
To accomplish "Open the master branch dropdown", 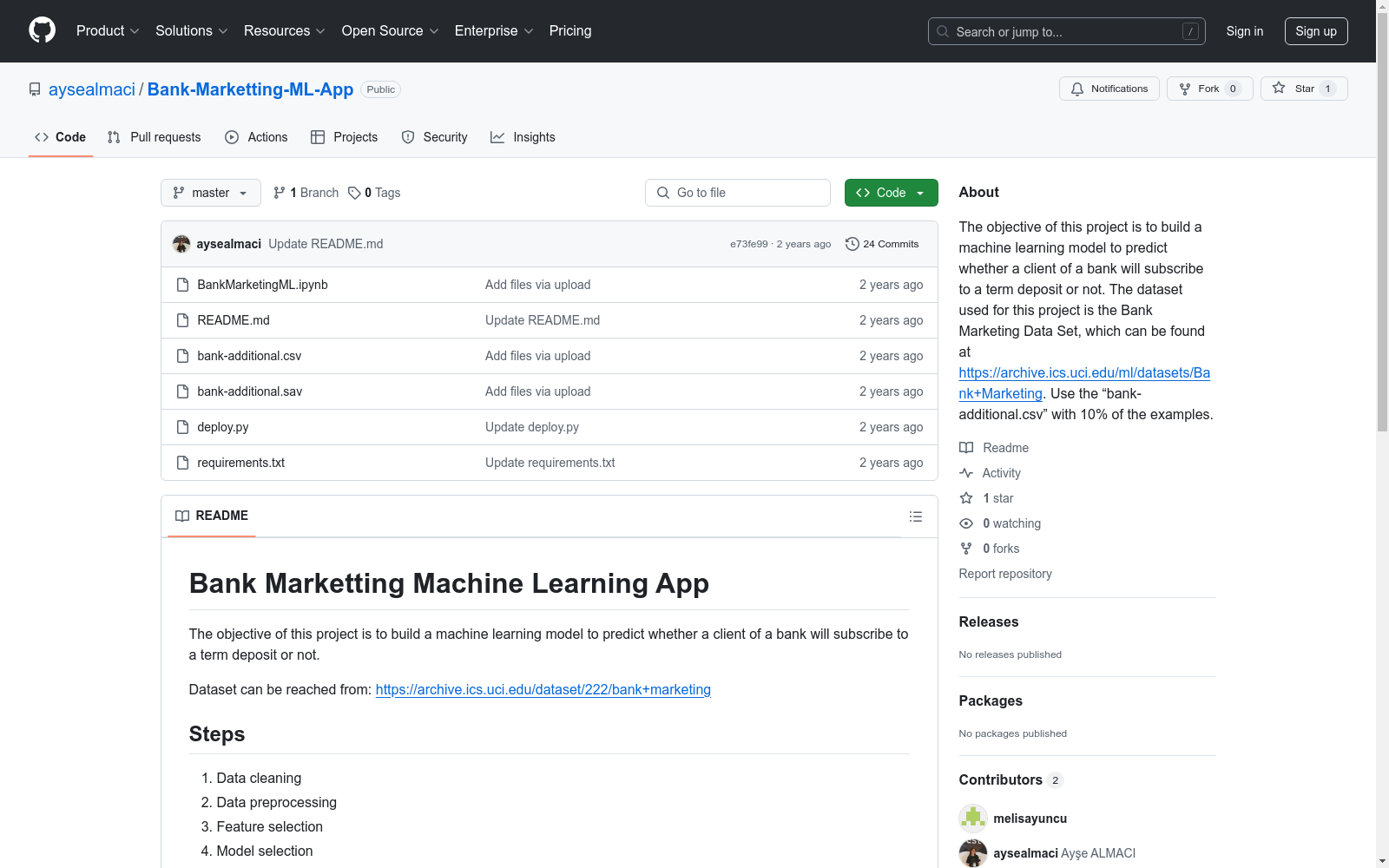I will tap(211, 193).
